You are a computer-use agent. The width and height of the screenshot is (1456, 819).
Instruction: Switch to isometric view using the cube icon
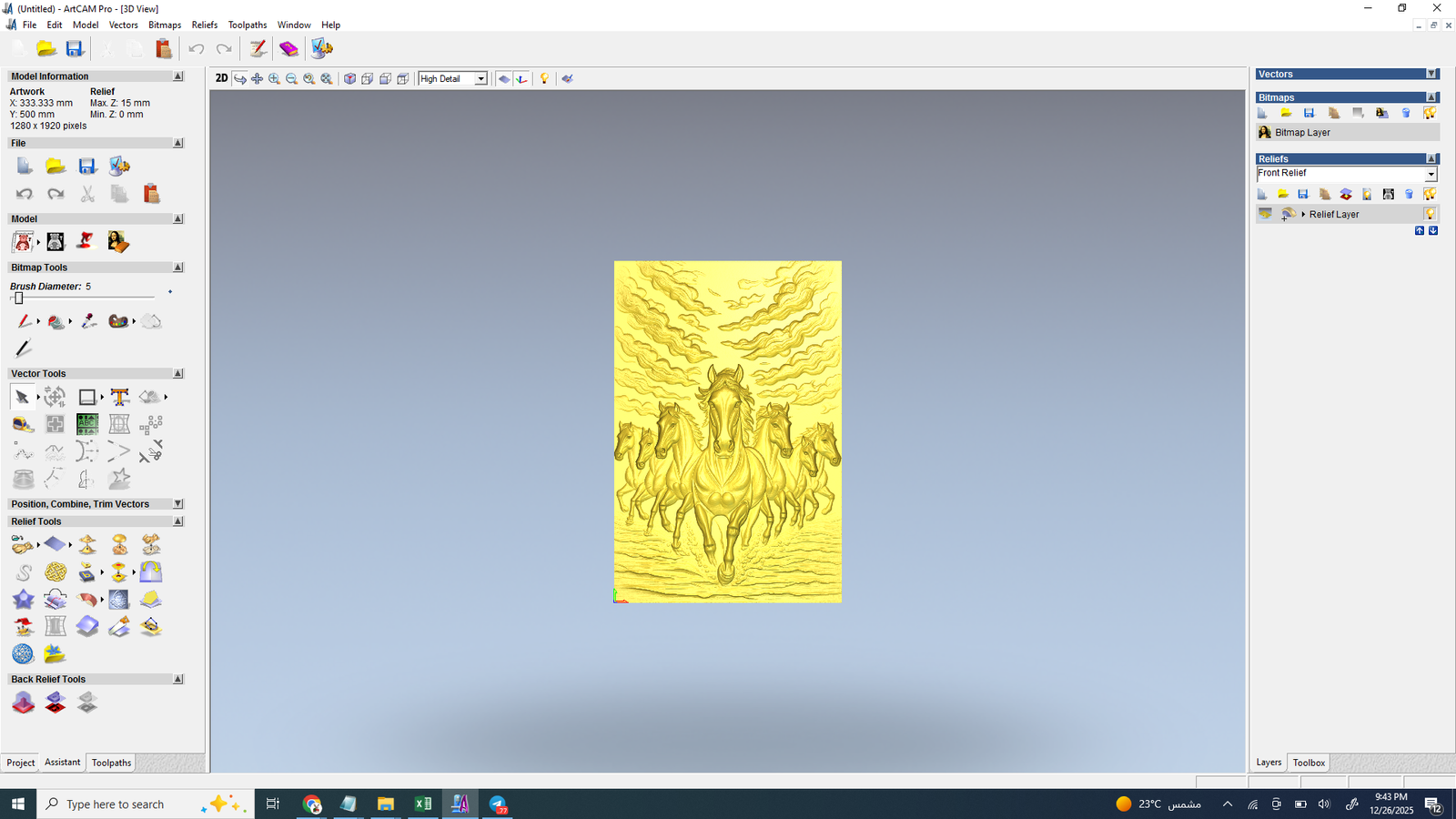349,79
